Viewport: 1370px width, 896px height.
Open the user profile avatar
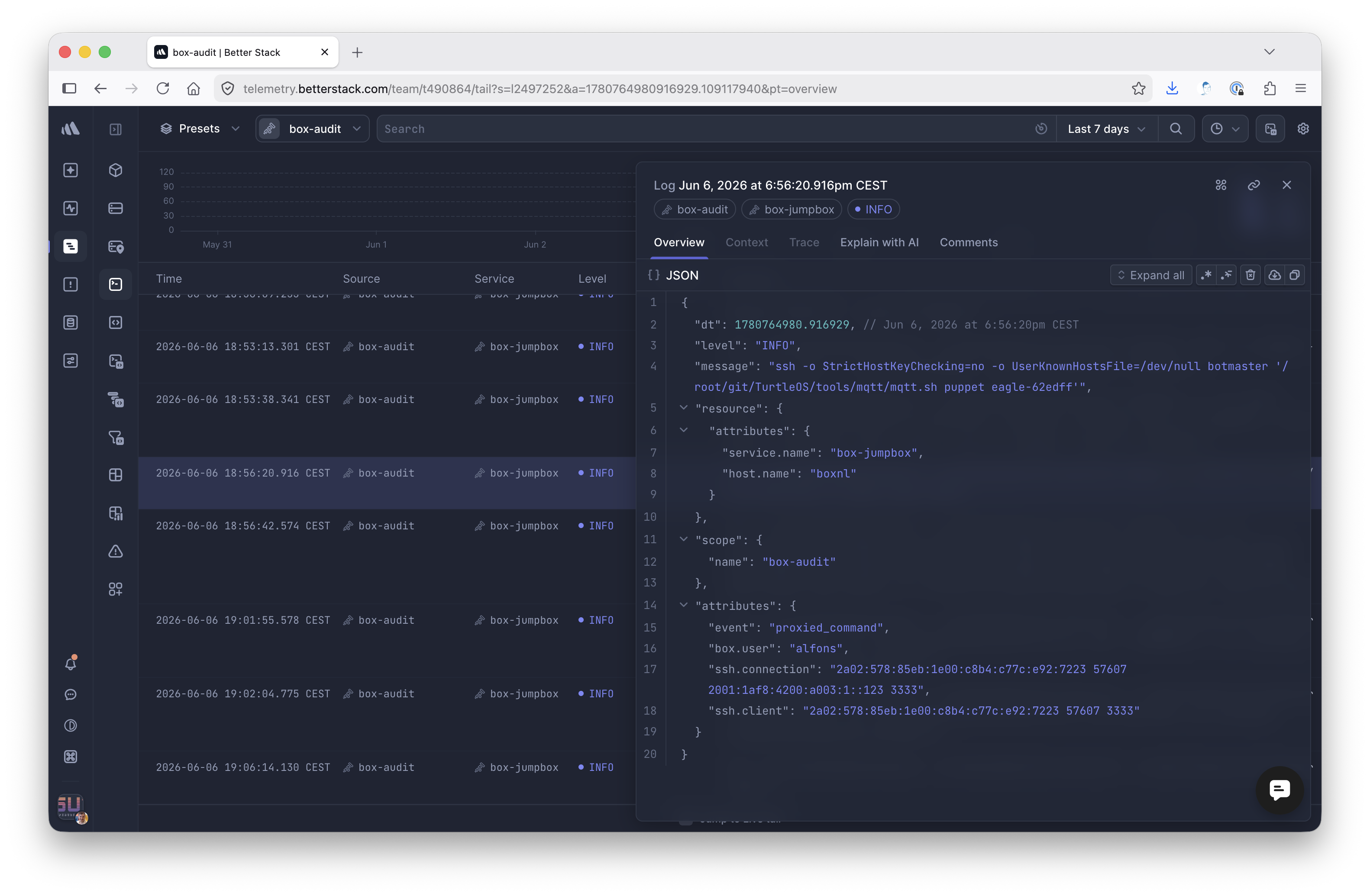[x=71, y=808]
